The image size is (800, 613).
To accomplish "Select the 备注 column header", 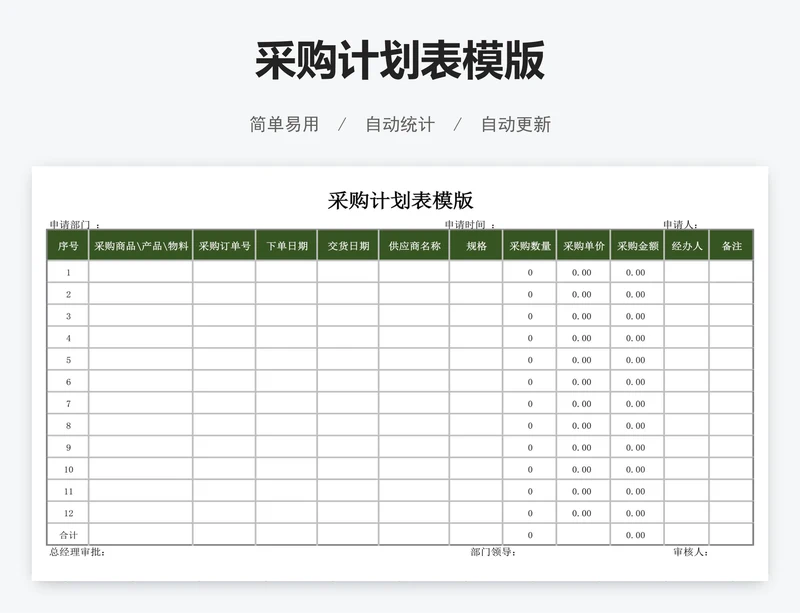I will tap(731, 246).
